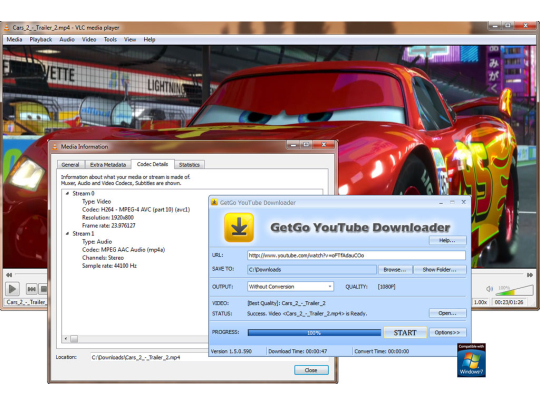Click the Show Folder... button
The width and height of the screenshot is (540, 405).
click(x=439, y=270)
